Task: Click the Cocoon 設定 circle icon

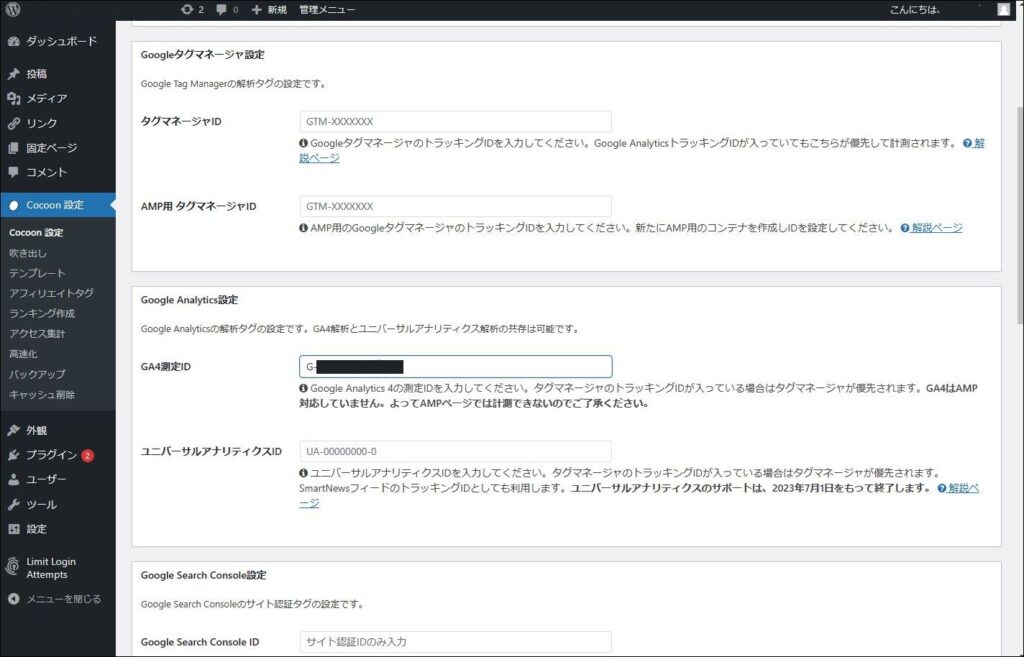Action: (14, 205)
